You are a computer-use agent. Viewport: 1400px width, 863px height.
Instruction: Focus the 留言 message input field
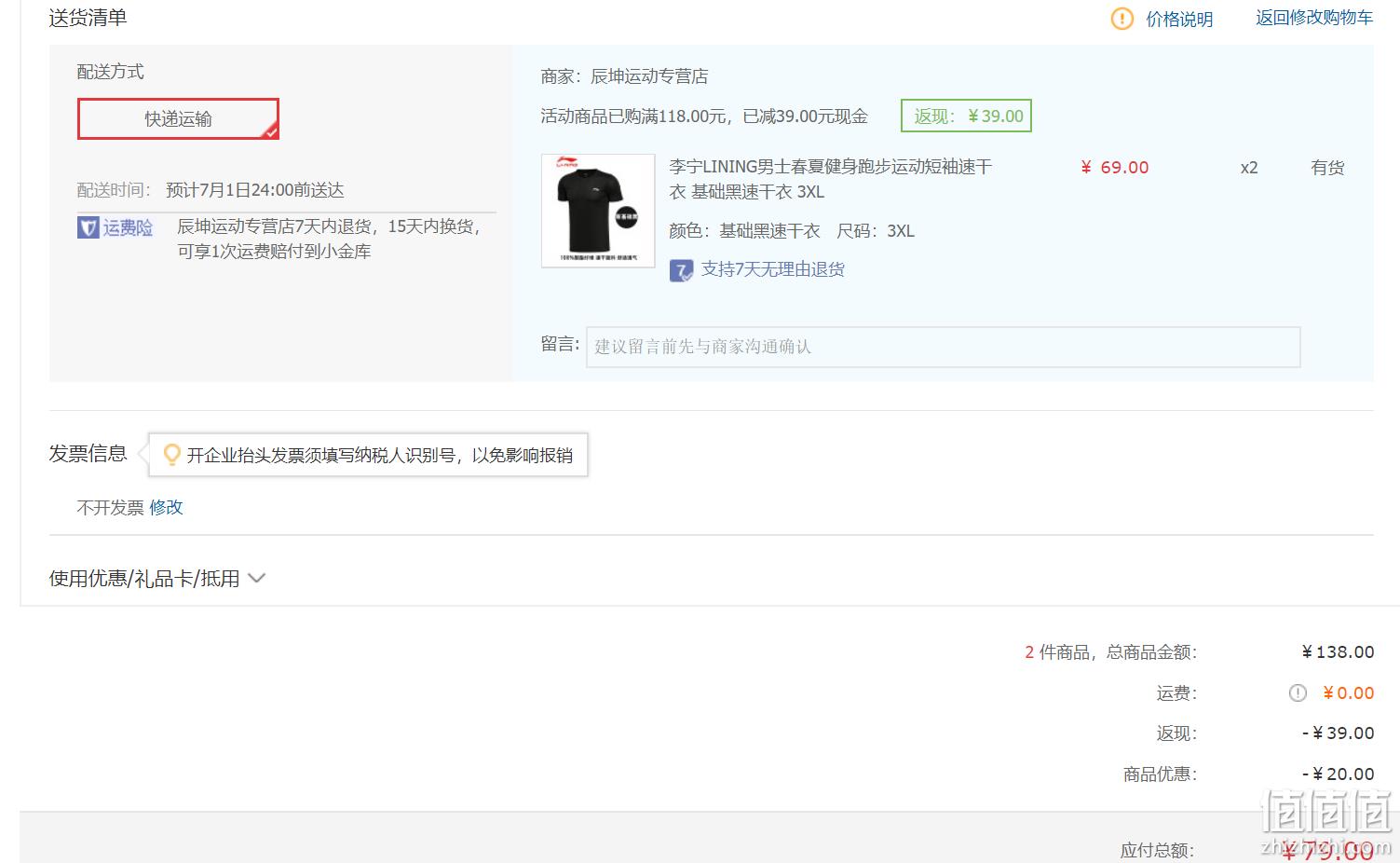943,347
